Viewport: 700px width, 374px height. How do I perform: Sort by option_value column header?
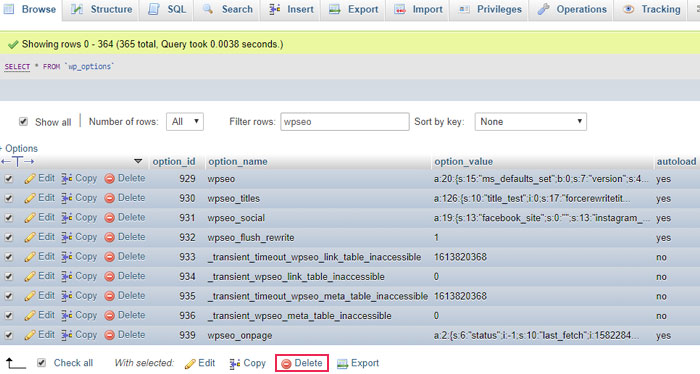463,162
